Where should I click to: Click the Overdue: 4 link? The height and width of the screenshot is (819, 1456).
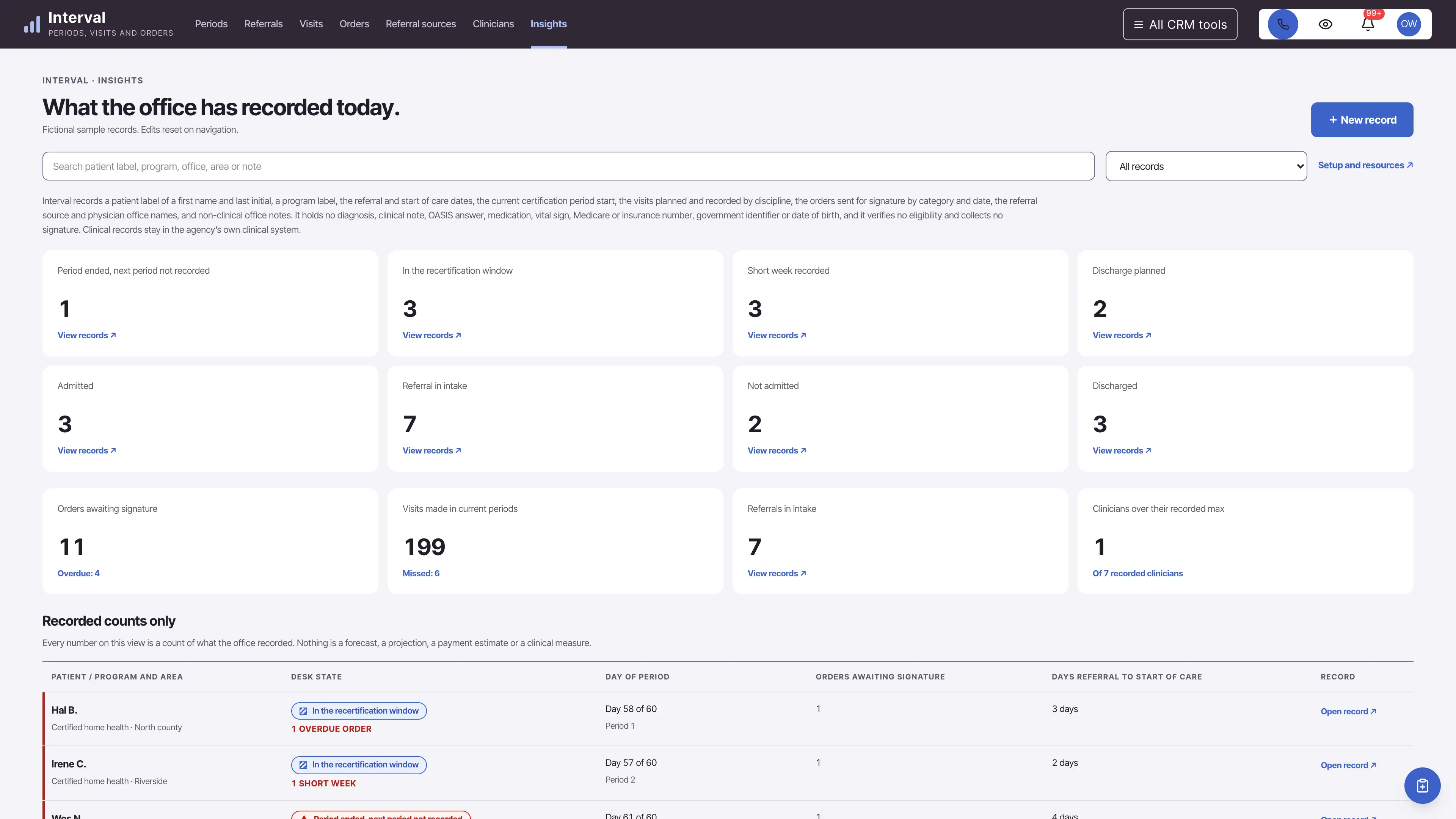(78, 573)
